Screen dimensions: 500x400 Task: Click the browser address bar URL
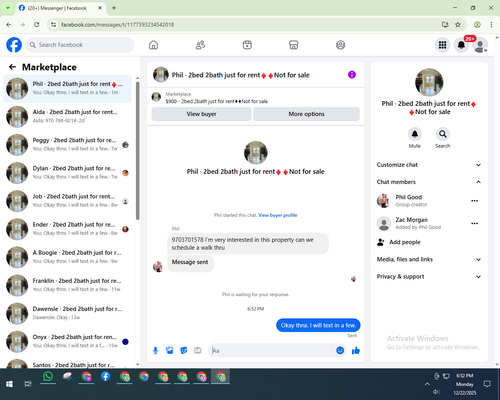coord(117,25)
